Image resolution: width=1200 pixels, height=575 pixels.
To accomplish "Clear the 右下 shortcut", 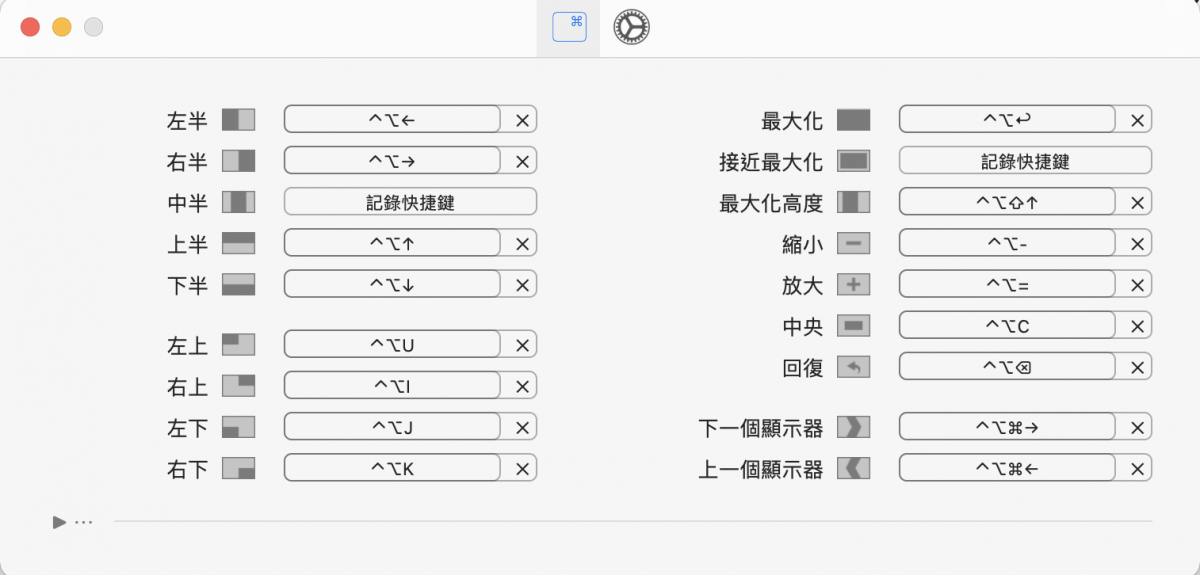I will 522,469.
